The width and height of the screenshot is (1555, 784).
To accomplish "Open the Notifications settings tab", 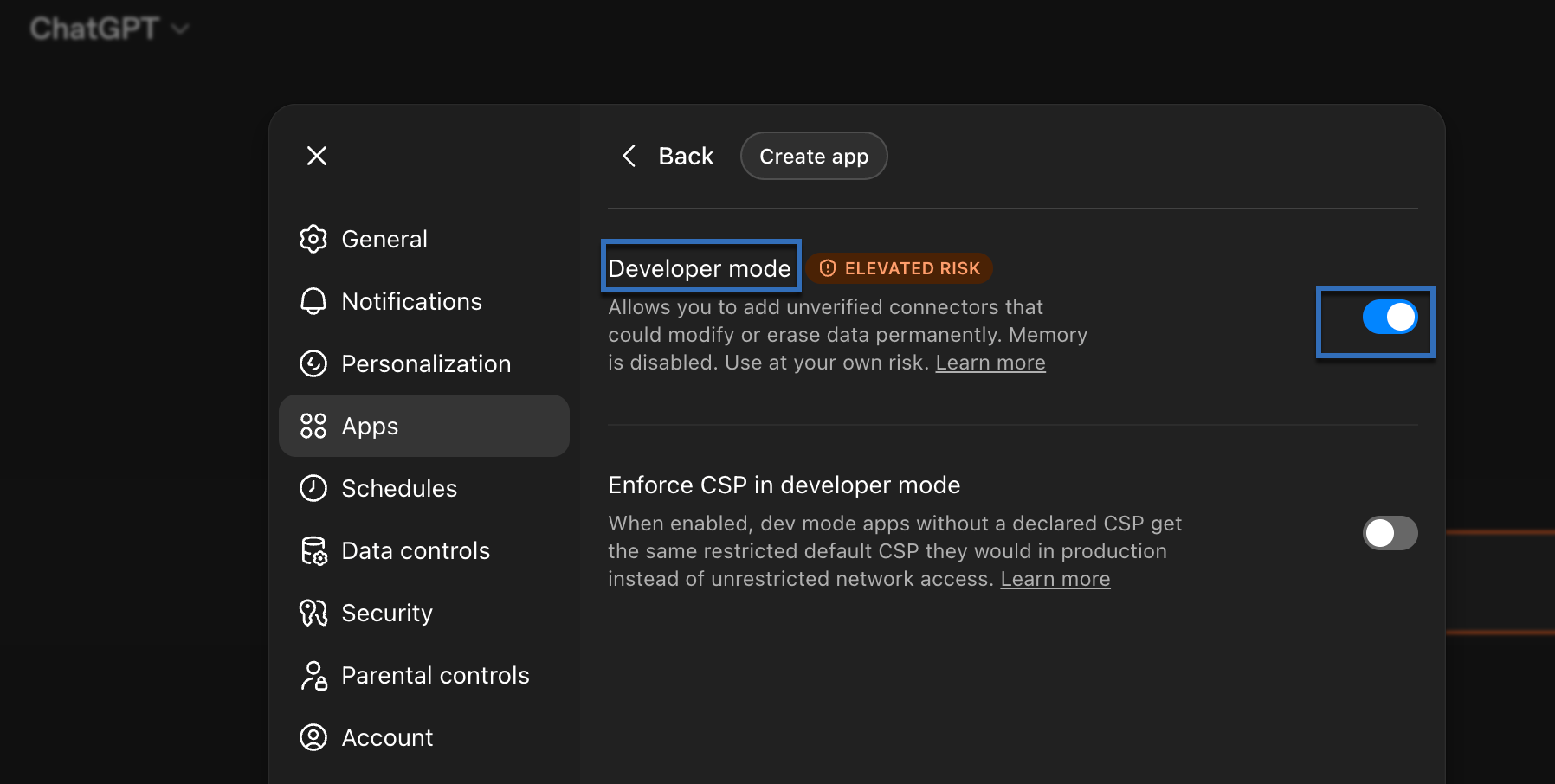I will (x=424, y=301).
